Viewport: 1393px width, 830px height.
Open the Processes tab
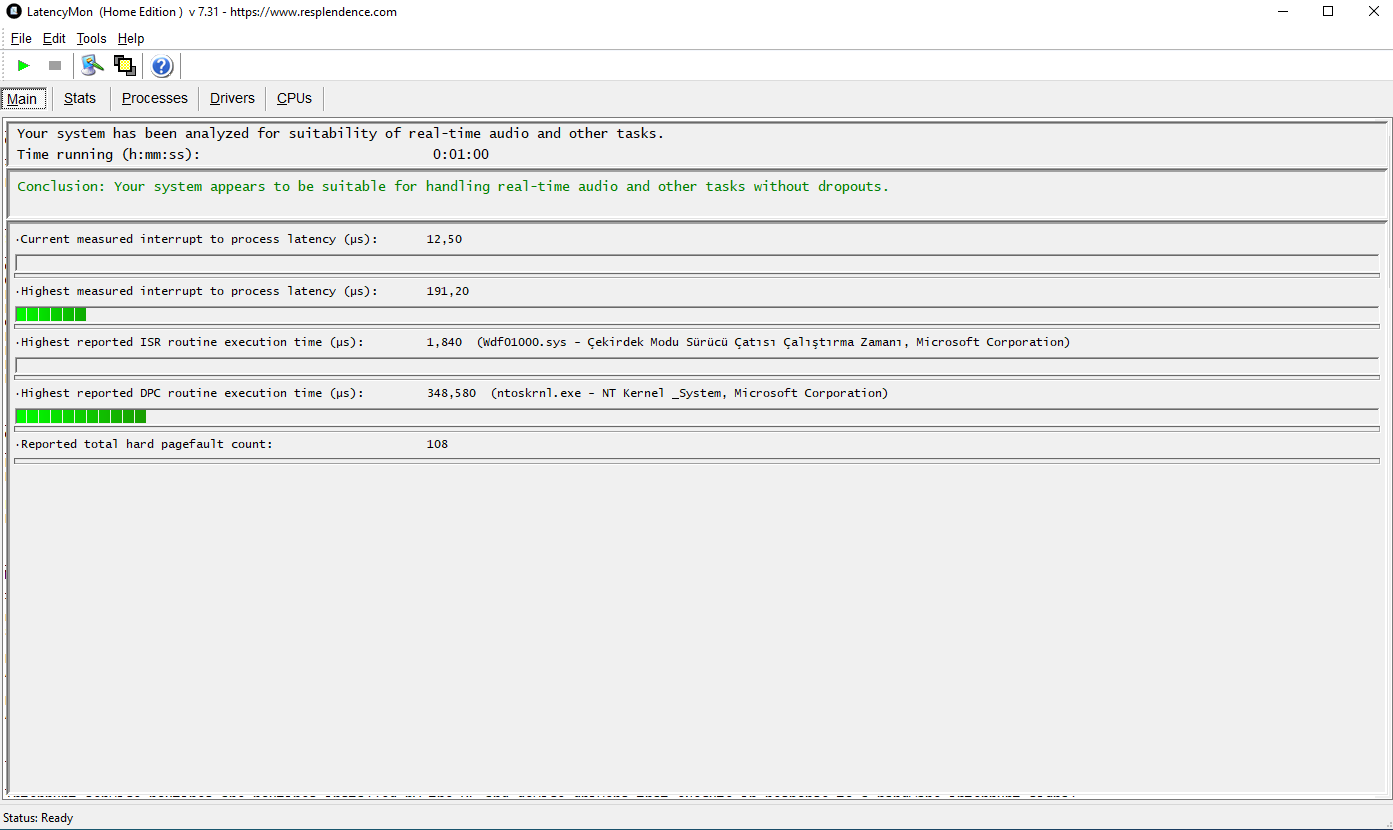(x=155, y=98)
